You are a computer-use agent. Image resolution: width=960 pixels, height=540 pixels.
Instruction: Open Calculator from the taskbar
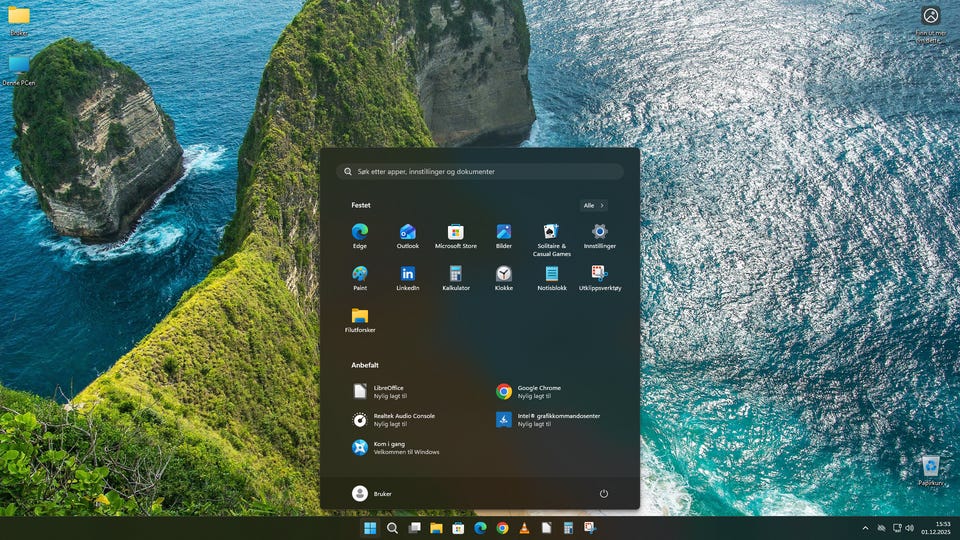point(569,528)
